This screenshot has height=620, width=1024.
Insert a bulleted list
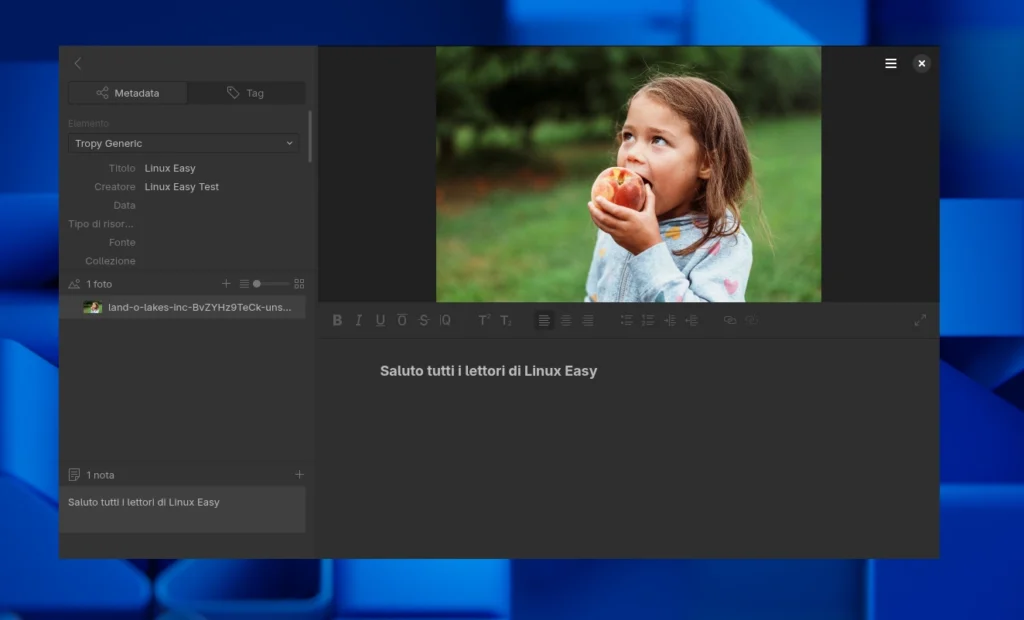[x=626, y=320]
